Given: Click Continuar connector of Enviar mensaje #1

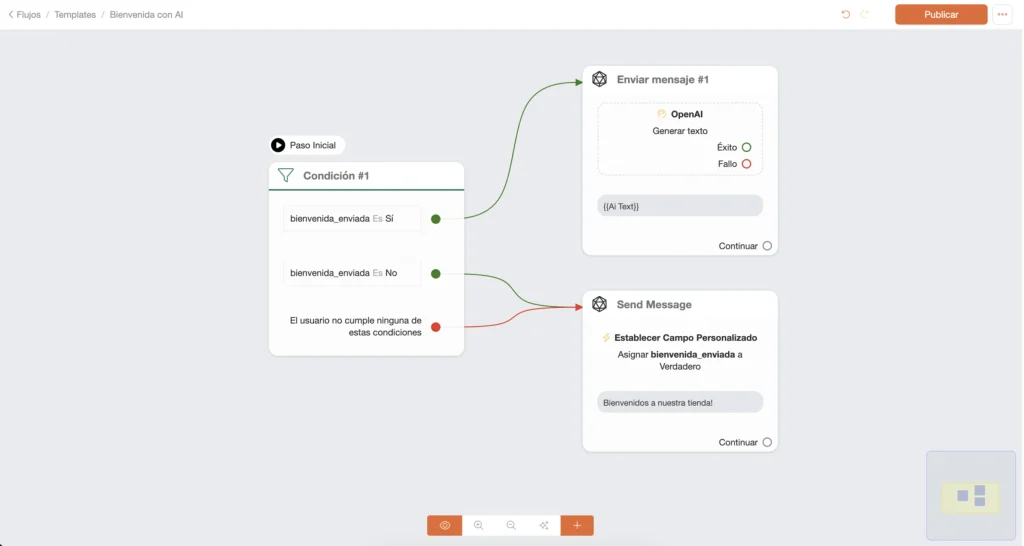Looking at the screenshot, I should [x=767, y=246].
